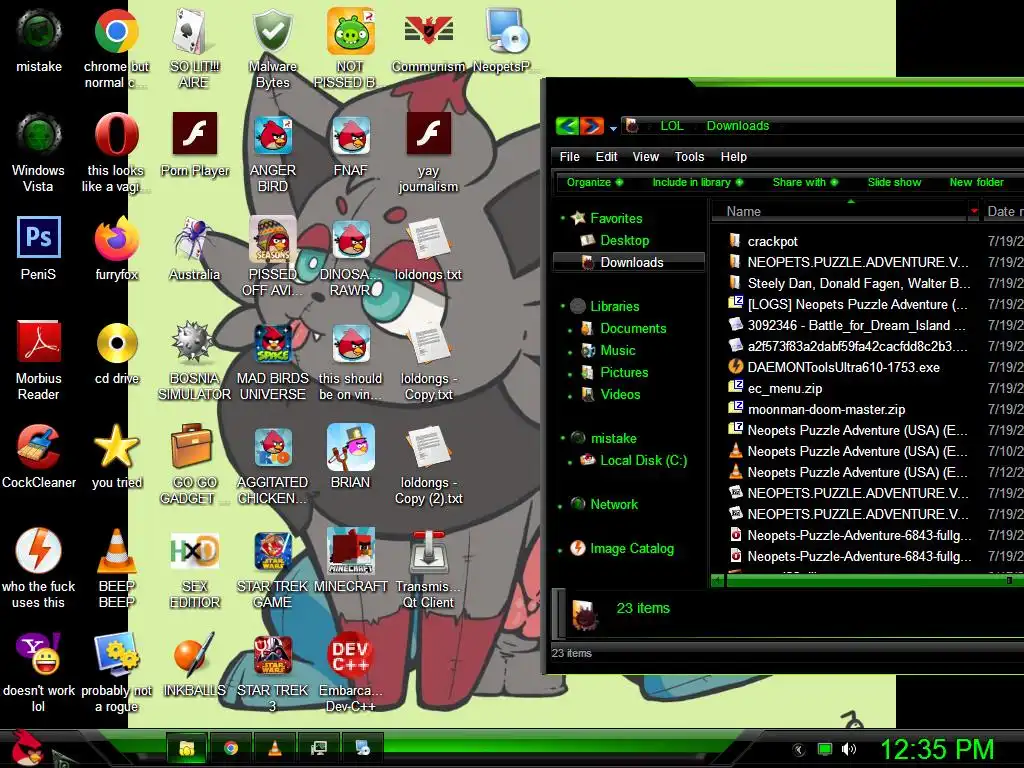The image size is (1024, 768).
Task: Click the New folder button
Action: 976,182
